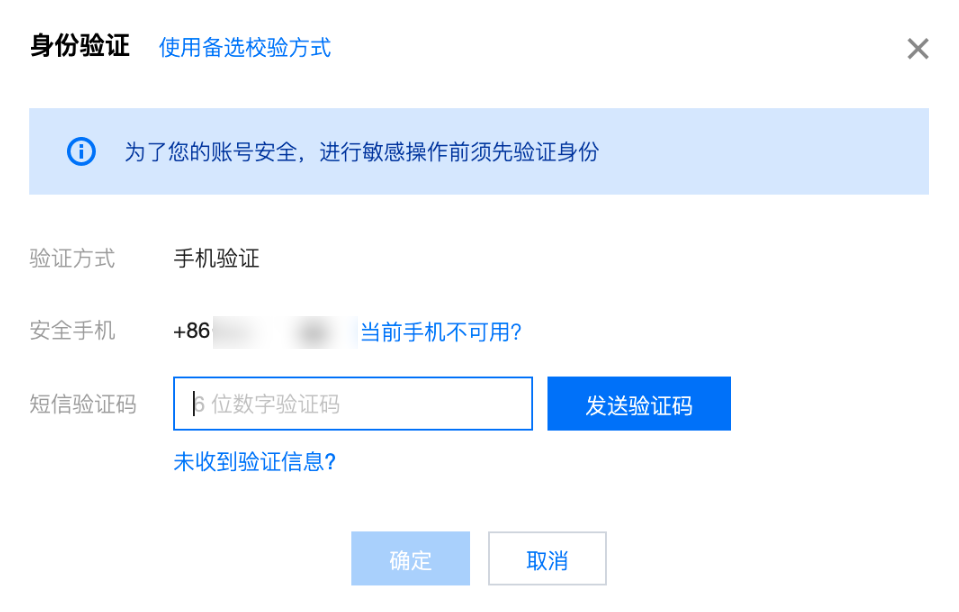The height and width of the screenshot is (612, 959).
Task: Click the 手机验证 method value
Action: point(217,259)
